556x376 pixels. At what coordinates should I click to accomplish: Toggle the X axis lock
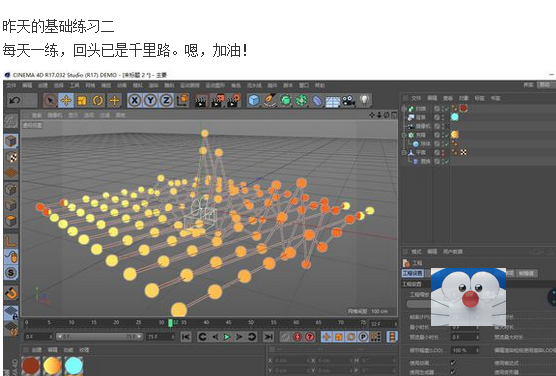tap(134, 101)
